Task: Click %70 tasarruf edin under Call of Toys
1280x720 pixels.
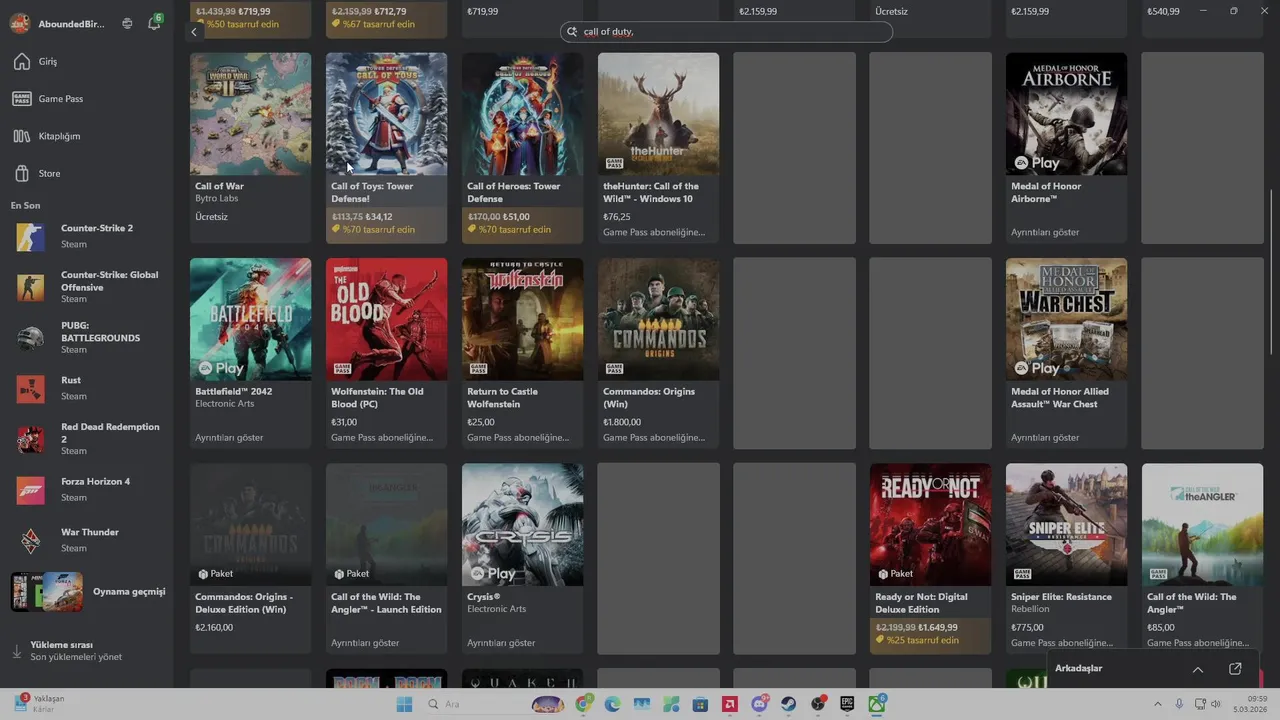Action: (379, 230)
